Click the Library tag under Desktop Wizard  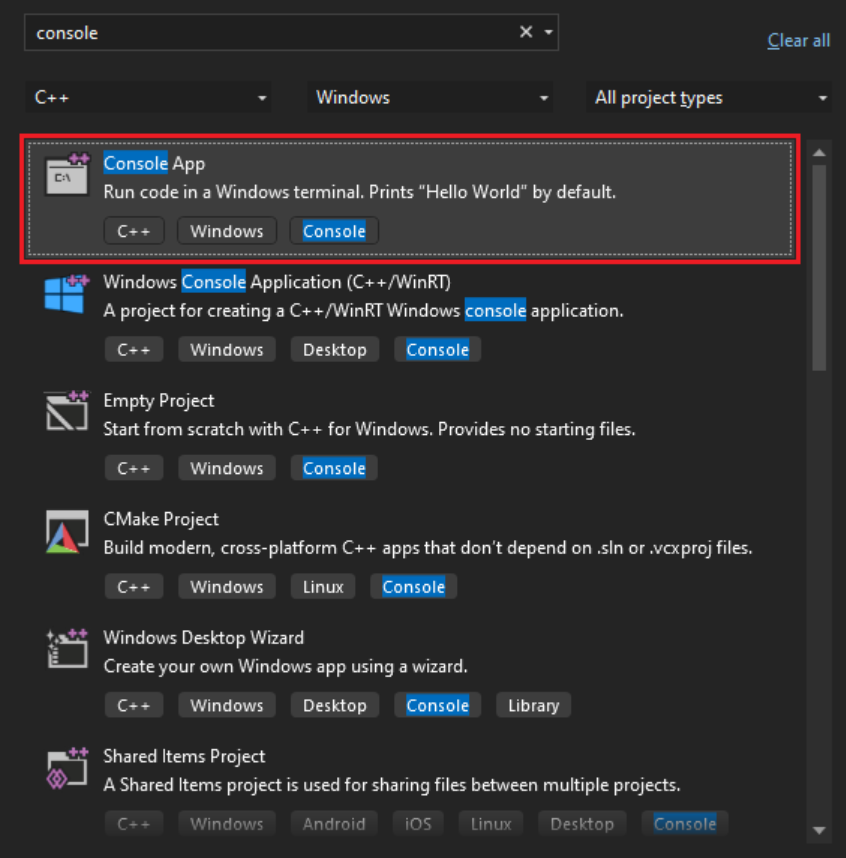[534, 705]
